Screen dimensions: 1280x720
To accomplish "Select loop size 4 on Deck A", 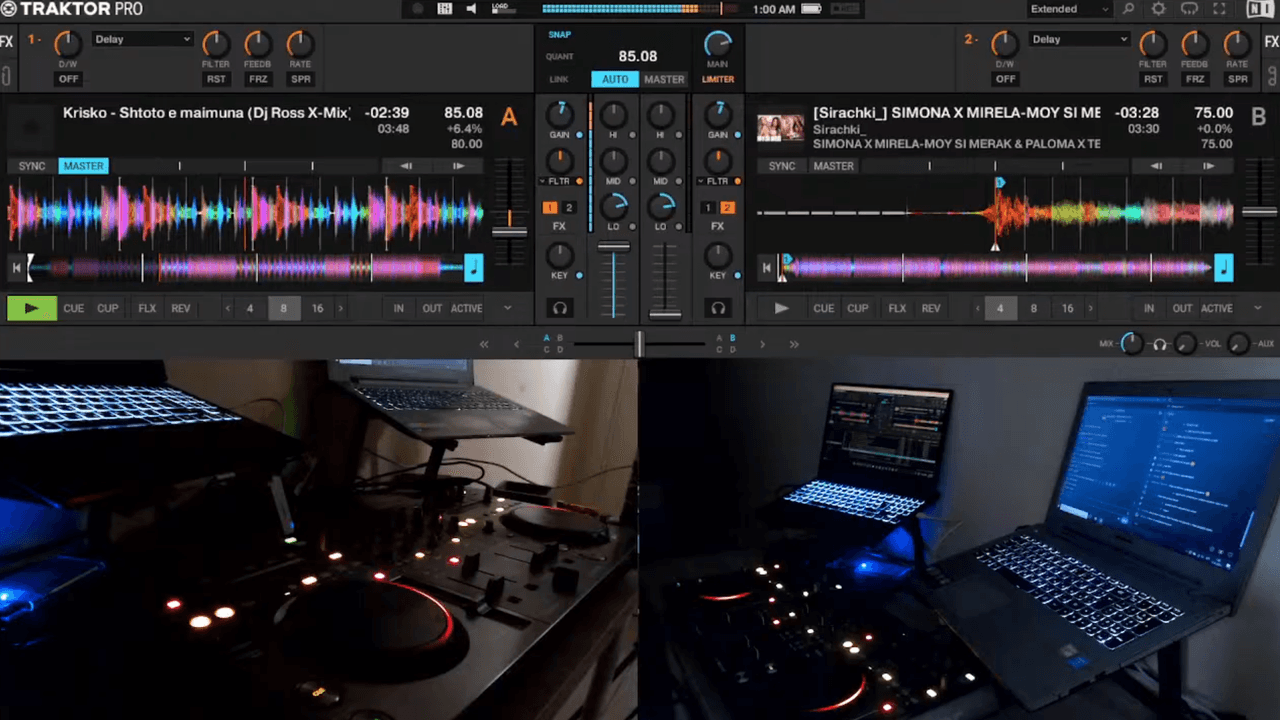I will (250, 308).
